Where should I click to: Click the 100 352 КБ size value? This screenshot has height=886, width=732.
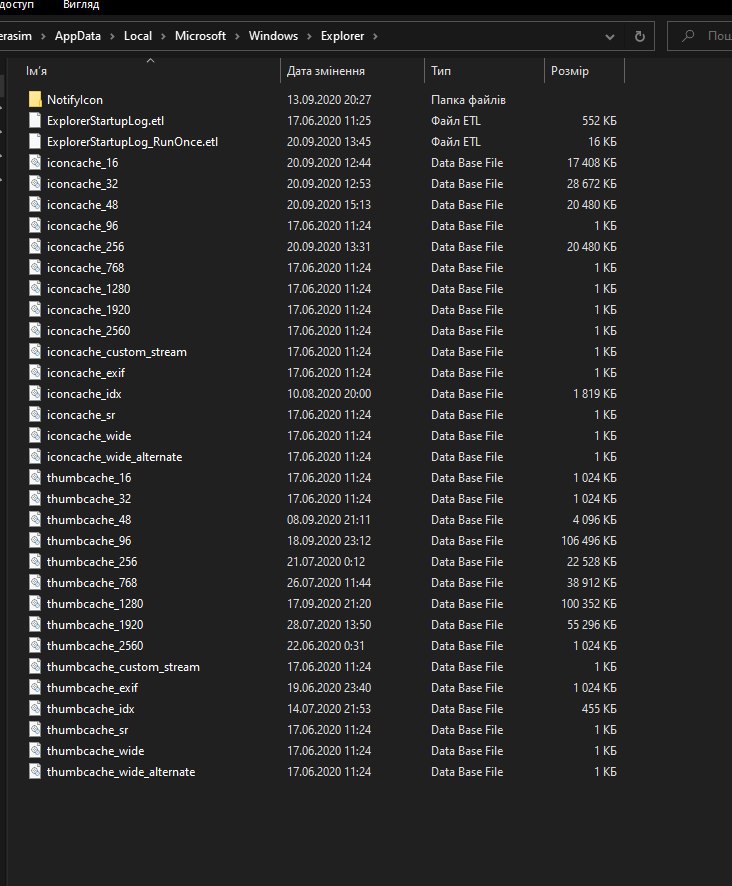pos(588,604)
